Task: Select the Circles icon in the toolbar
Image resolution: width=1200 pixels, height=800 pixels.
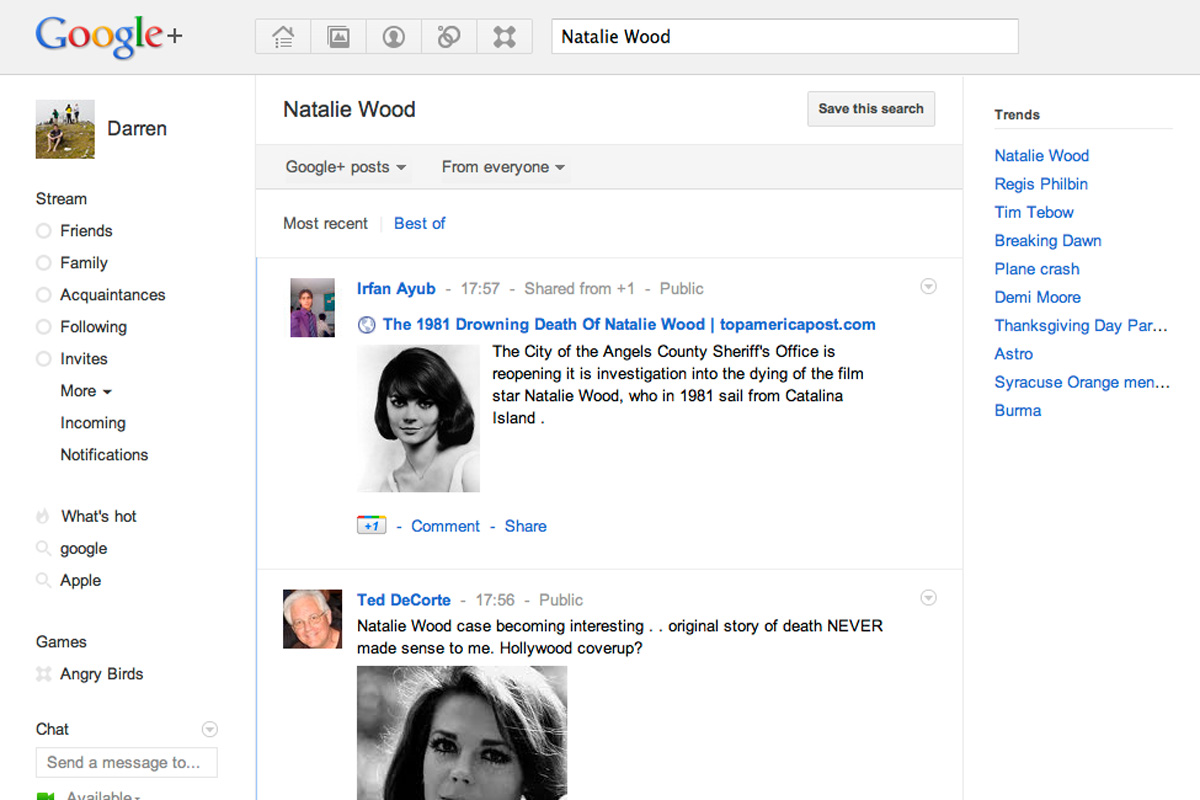Action: coord(449,36)
